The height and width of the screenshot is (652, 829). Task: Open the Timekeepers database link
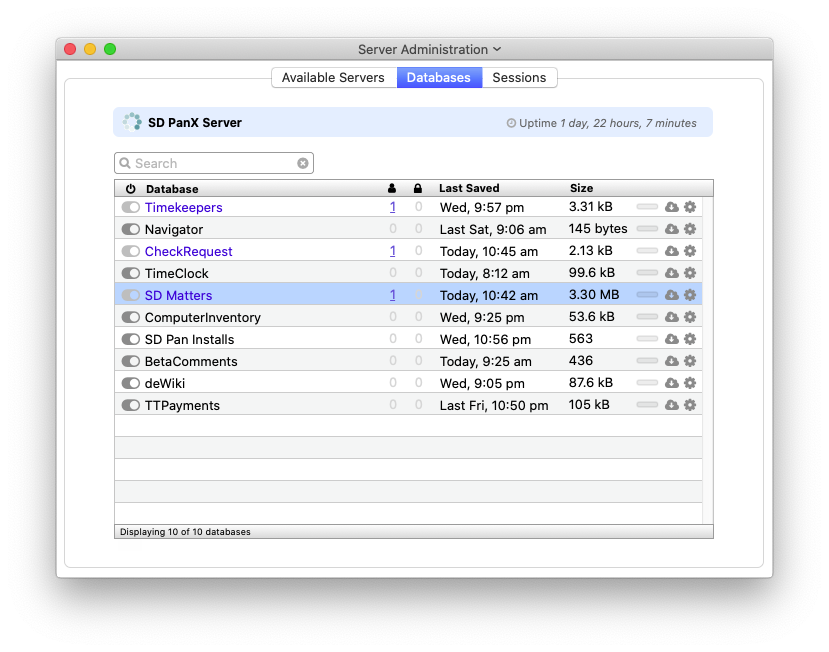point(183,207)
